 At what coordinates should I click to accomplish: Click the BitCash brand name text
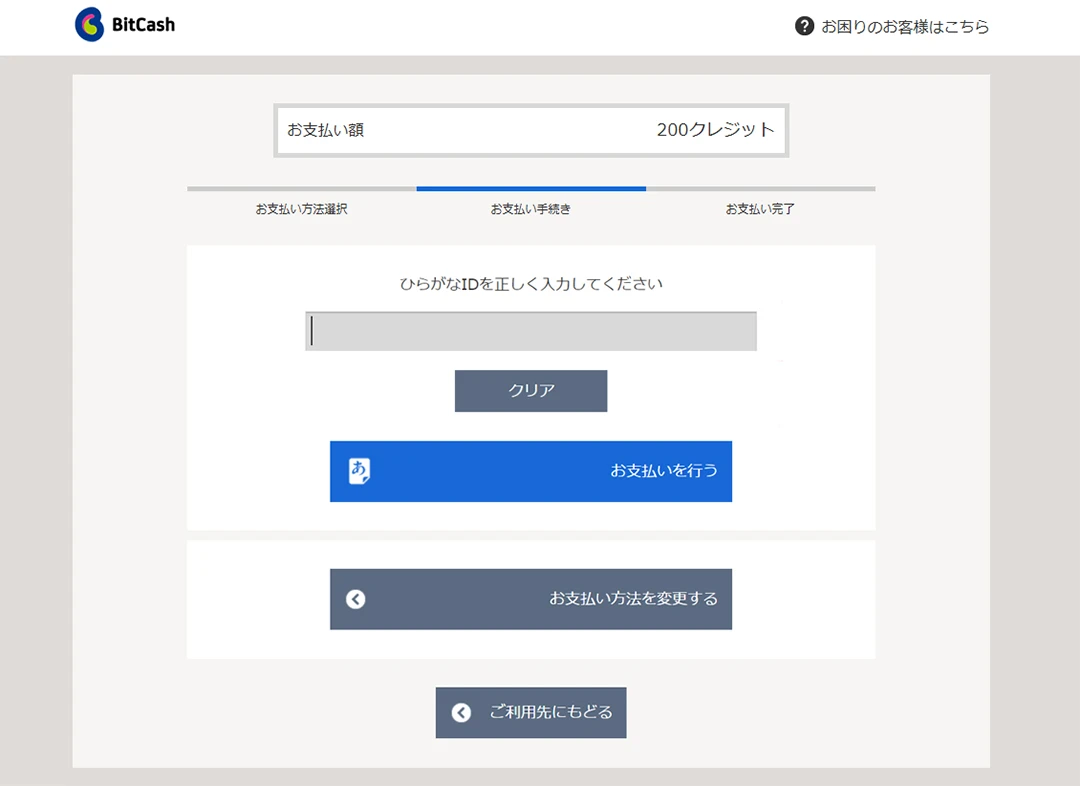(x=143, y=25)
